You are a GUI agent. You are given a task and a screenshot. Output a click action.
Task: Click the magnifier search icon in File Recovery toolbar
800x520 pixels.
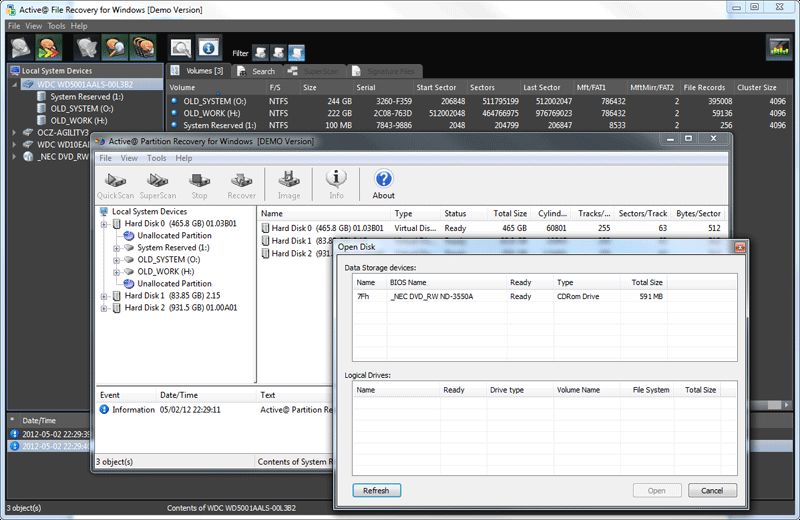[181, 47]
